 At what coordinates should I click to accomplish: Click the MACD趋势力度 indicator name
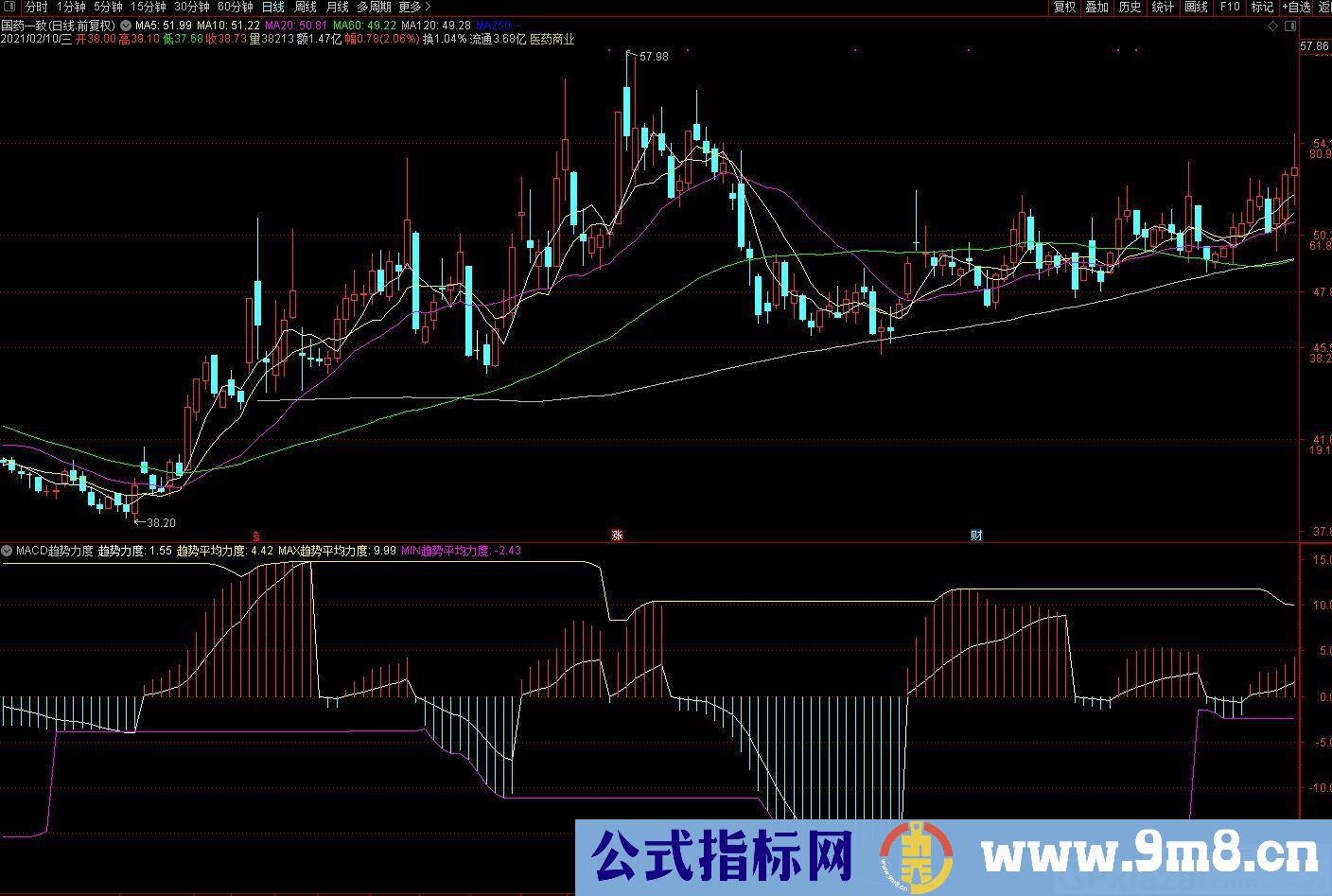pyautogui.click(x=55, y=550)
